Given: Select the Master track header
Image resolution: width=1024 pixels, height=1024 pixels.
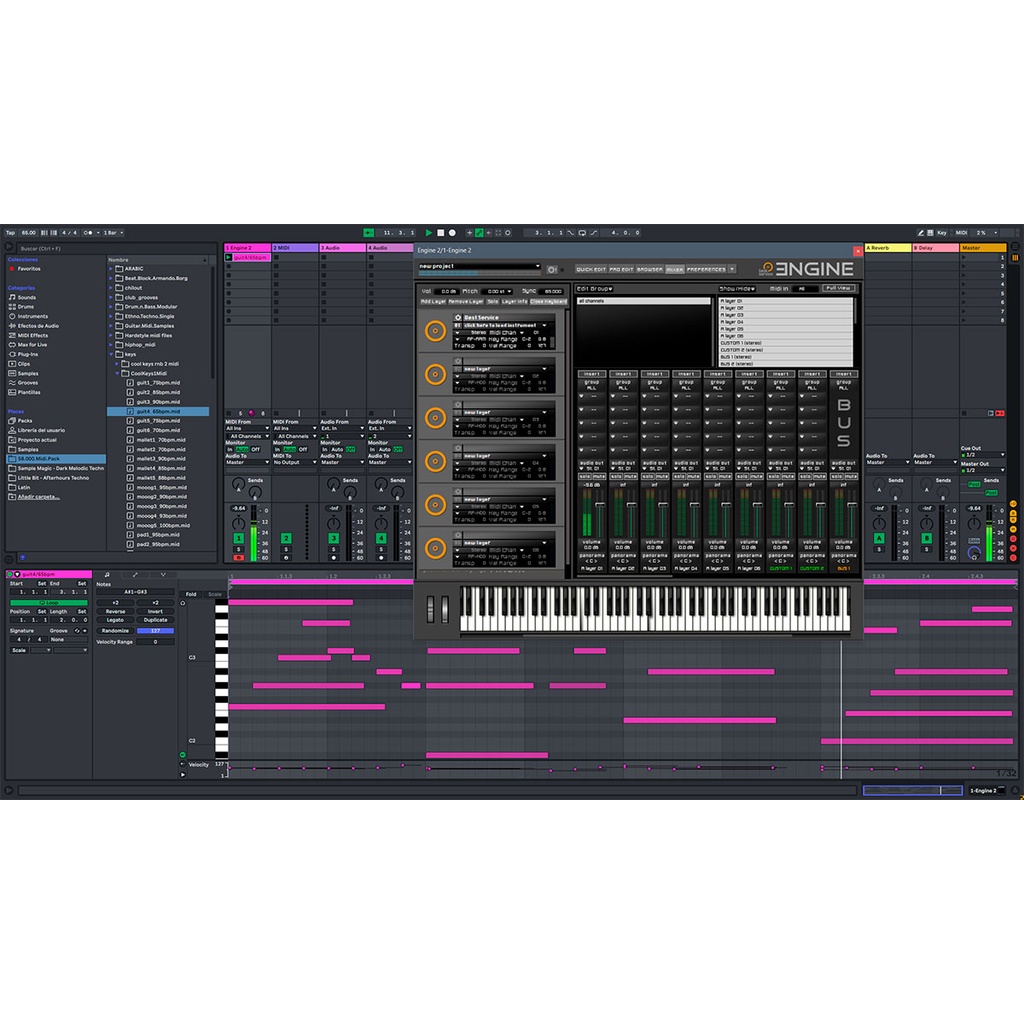Looking at the screenshot, I should point(983,248).
